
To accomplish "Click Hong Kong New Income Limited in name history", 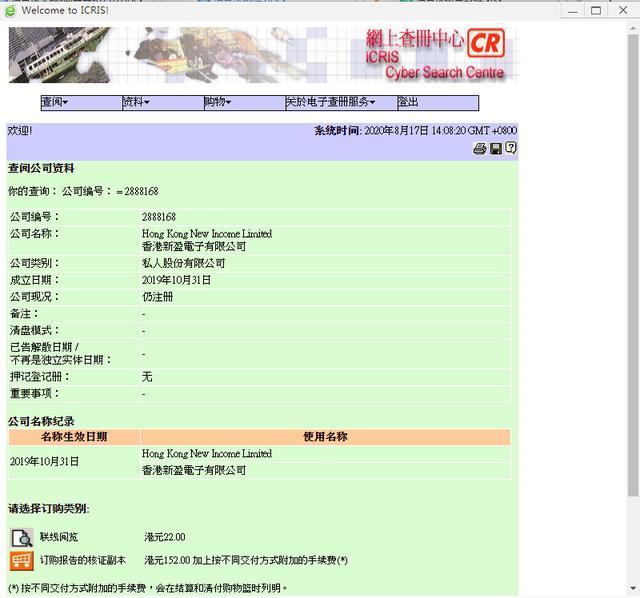I will click(207, 454).
